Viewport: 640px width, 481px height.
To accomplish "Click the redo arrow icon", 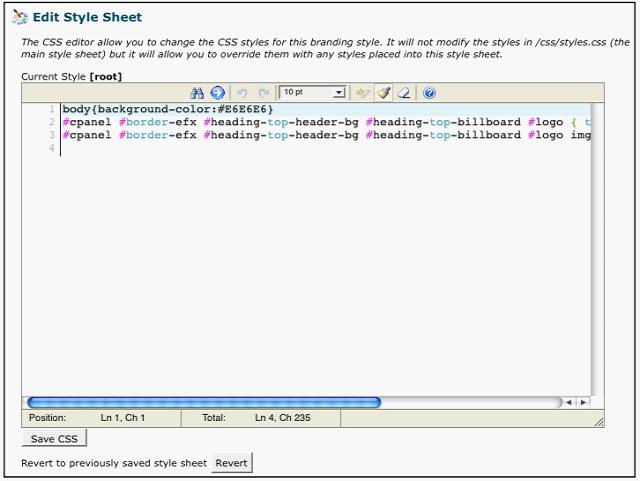I will point(264,93).
